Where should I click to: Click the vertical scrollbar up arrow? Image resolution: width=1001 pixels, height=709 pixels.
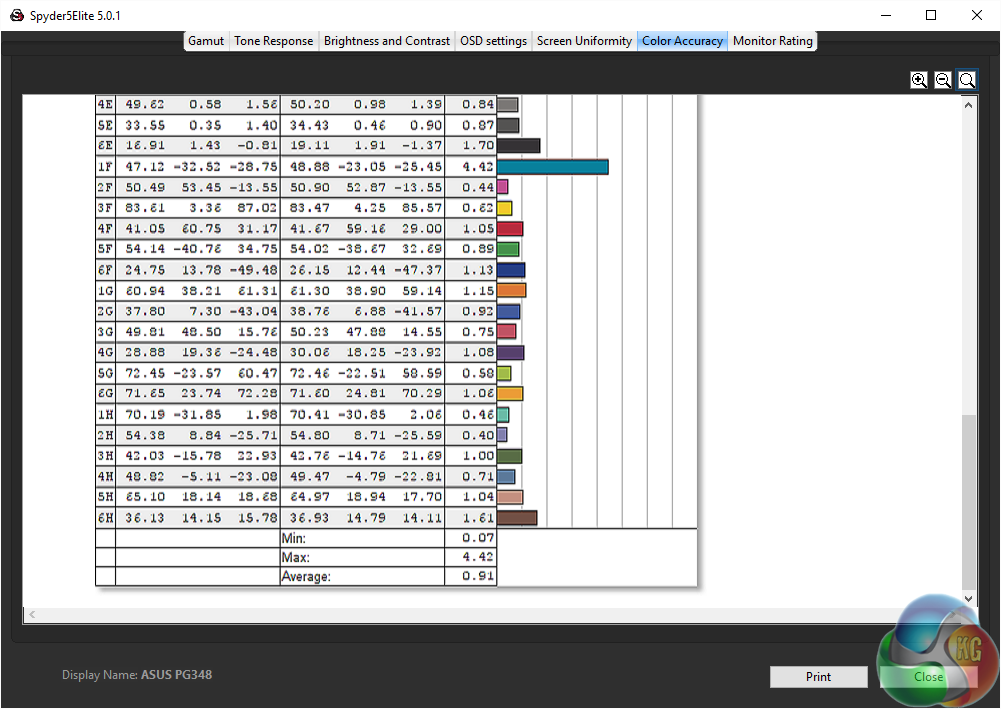pyautogui.click(x=968, y=105)
